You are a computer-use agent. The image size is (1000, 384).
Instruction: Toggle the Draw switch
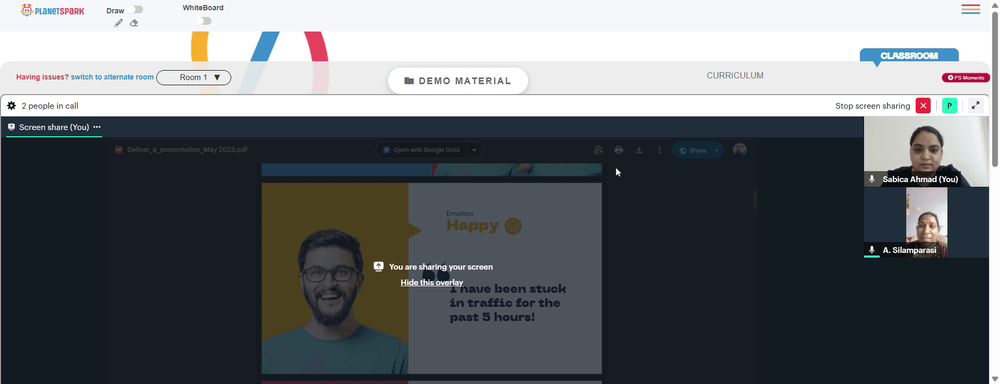click(135, 10)
